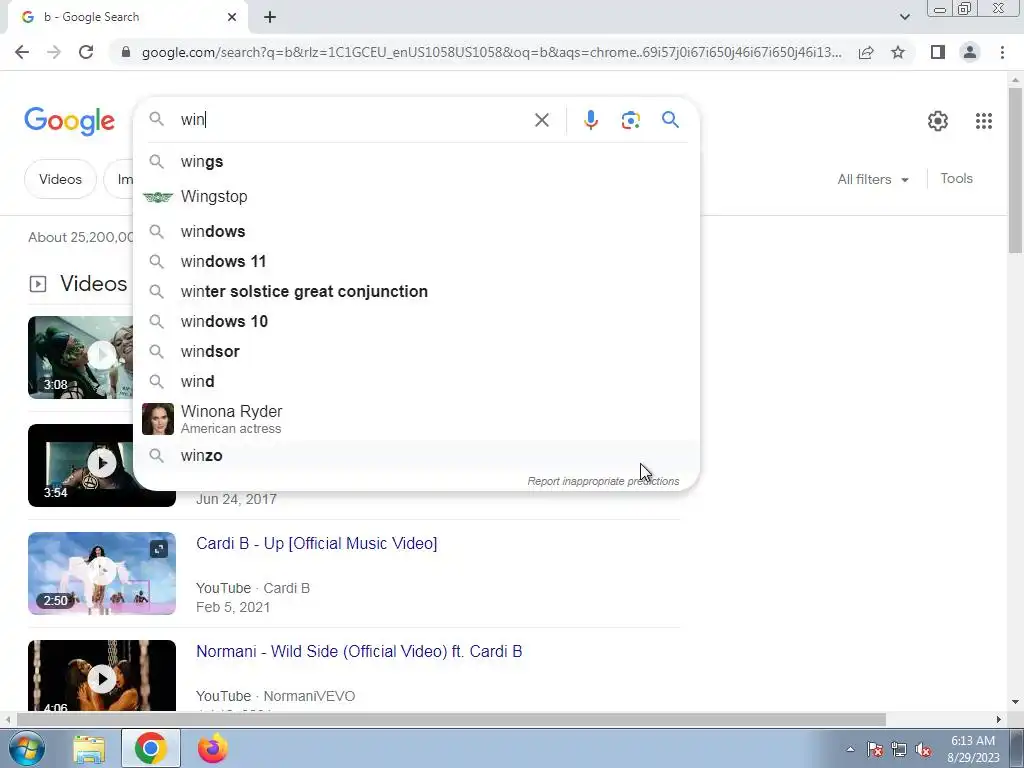
Task: Select the Winona Ryder suggestion
Action: click(x=416, y=419)
